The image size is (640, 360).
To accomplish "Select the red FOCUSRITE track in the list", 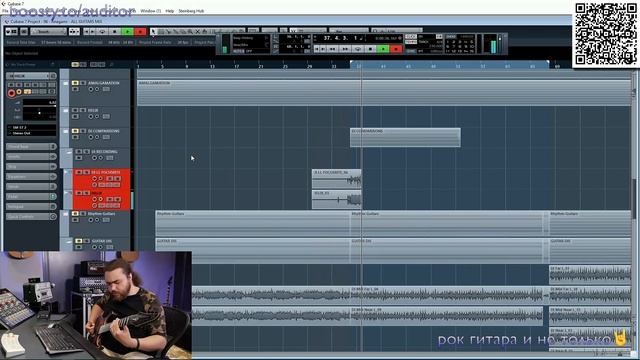I will (x=102, y=179).
